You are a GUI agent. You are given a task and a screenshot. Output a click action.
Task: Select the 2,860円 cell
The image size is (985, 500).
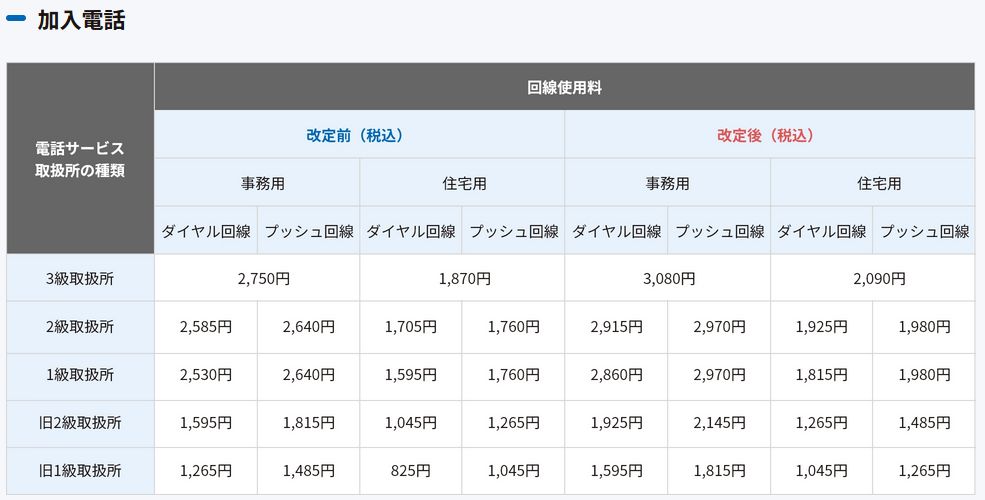[x=616, y=375]
